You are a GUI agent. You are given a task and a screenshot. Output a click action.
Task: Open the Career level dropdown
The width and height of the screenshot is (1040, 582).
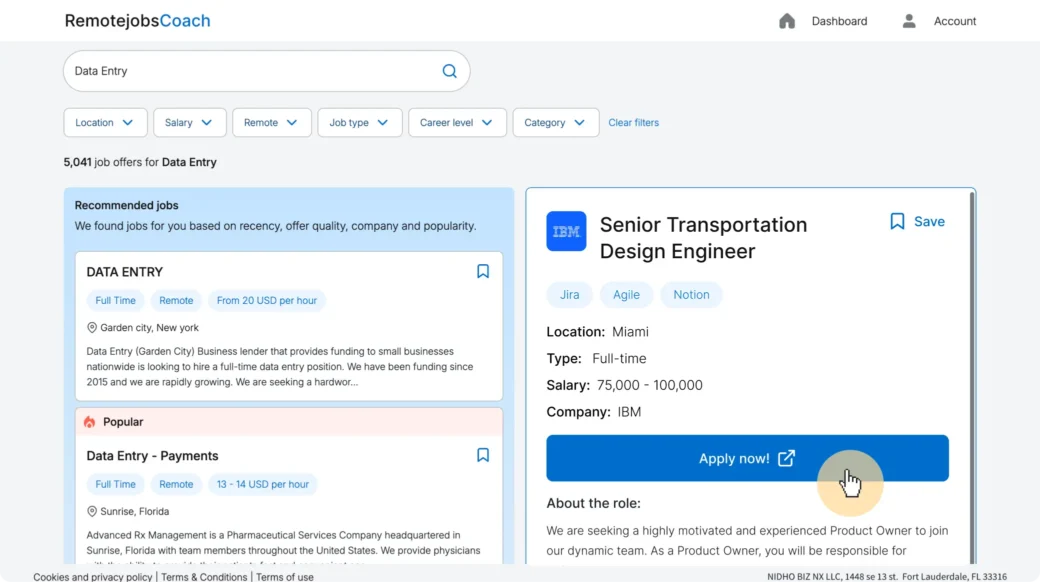[457, 123]
